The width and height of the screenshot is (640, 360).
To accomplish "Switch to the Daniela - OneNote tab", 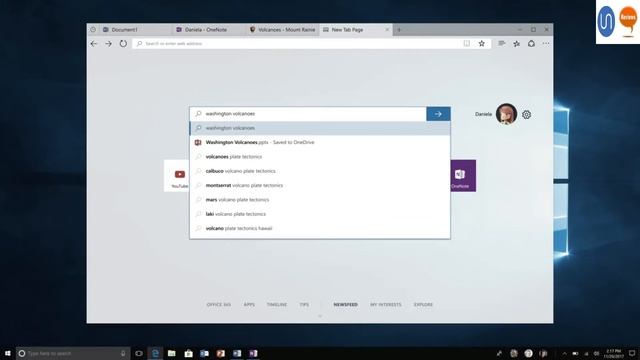I will [209, 30].
